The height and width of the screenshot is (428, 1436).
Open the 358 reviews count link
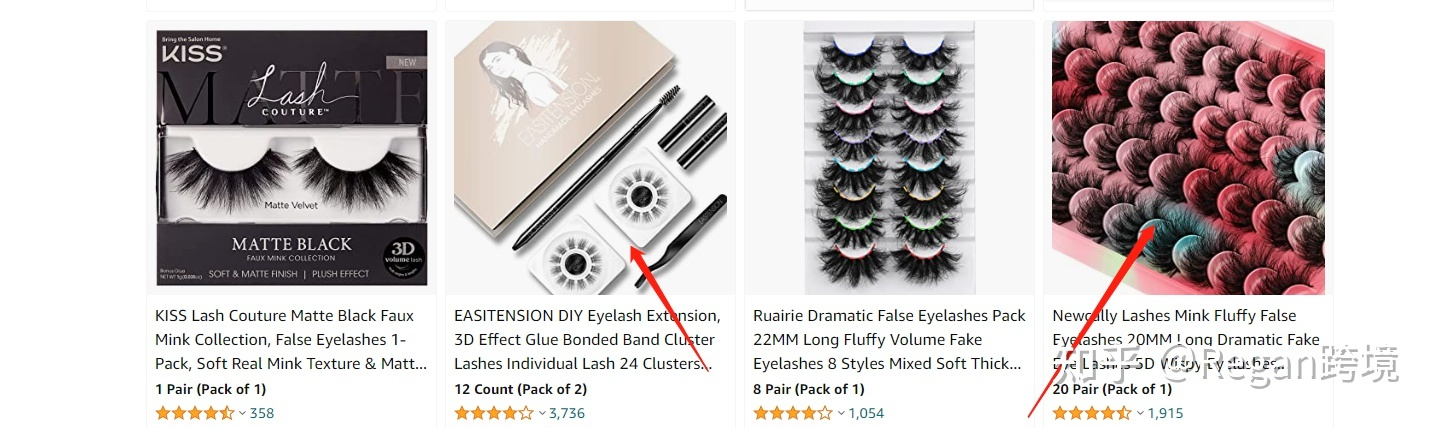pos(262,413)
